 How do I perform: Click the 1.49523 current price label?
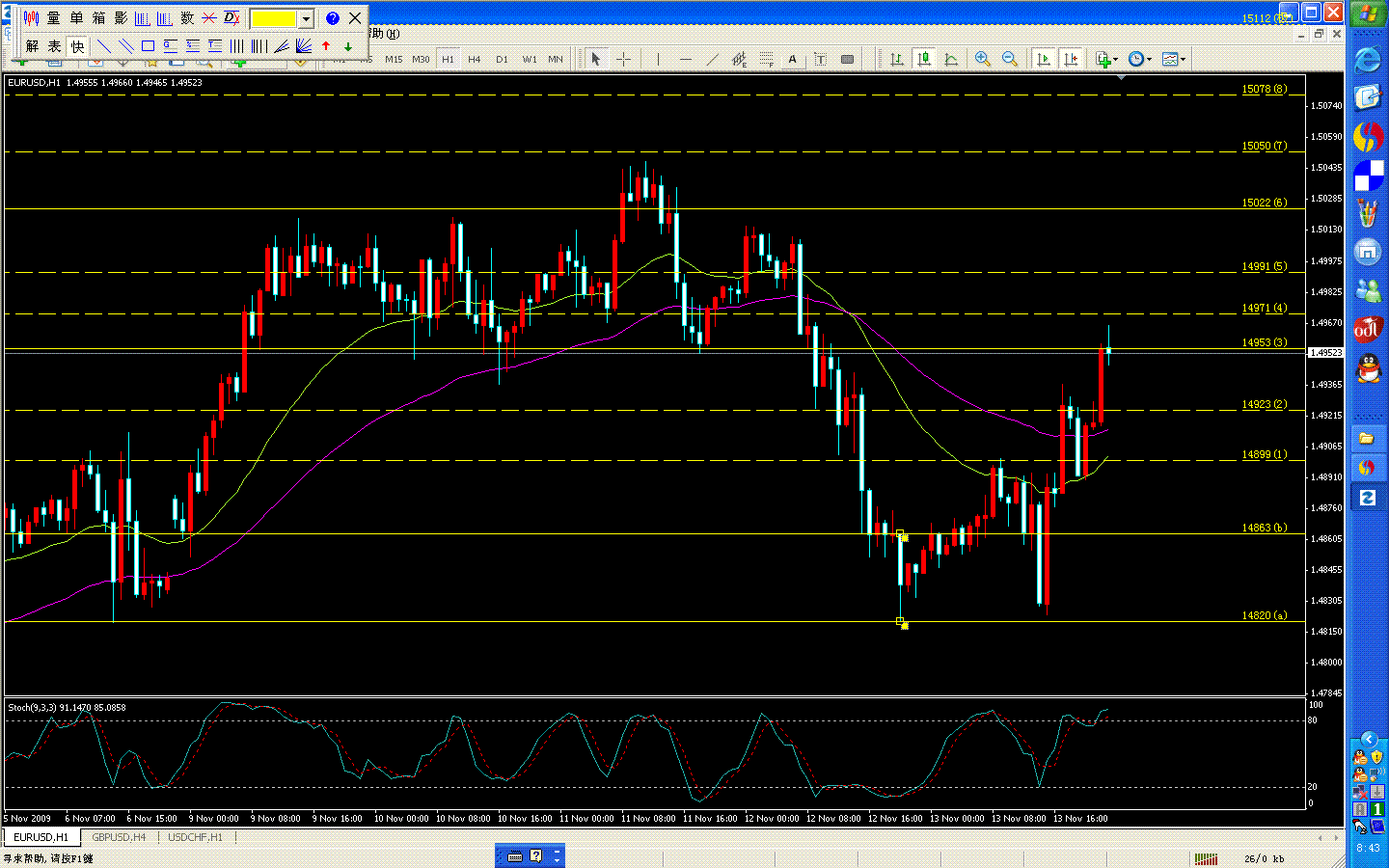click(x=1325, y=353)
